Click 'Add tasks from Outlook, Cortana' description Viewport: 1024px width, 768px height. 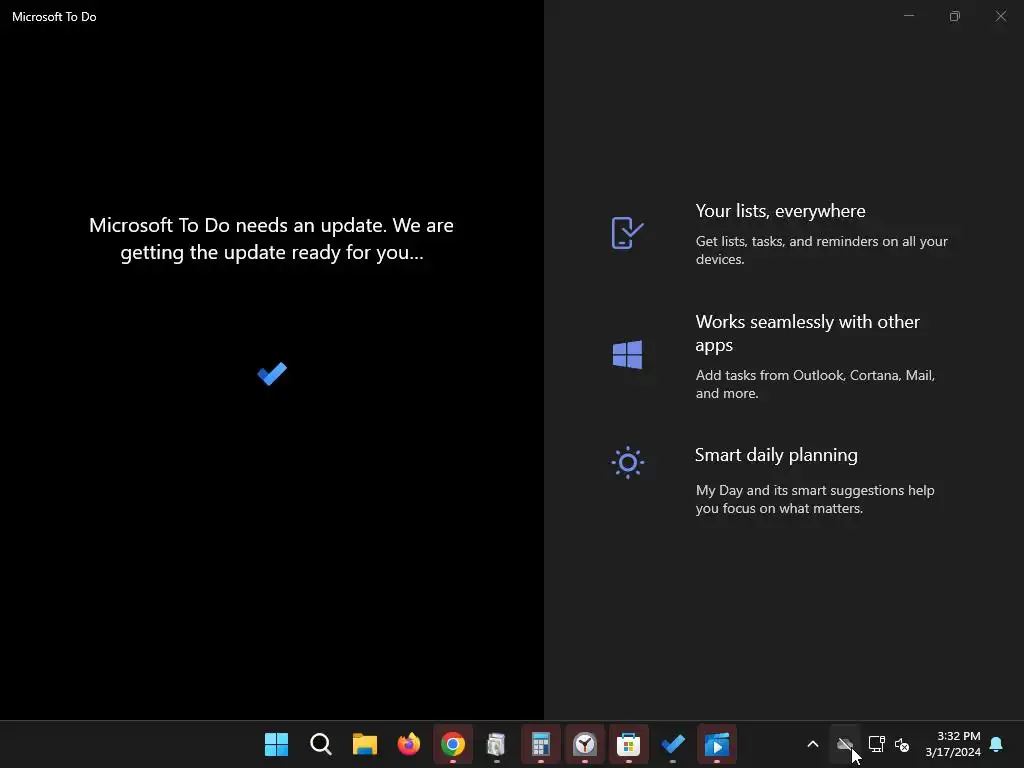coord(815,384)
